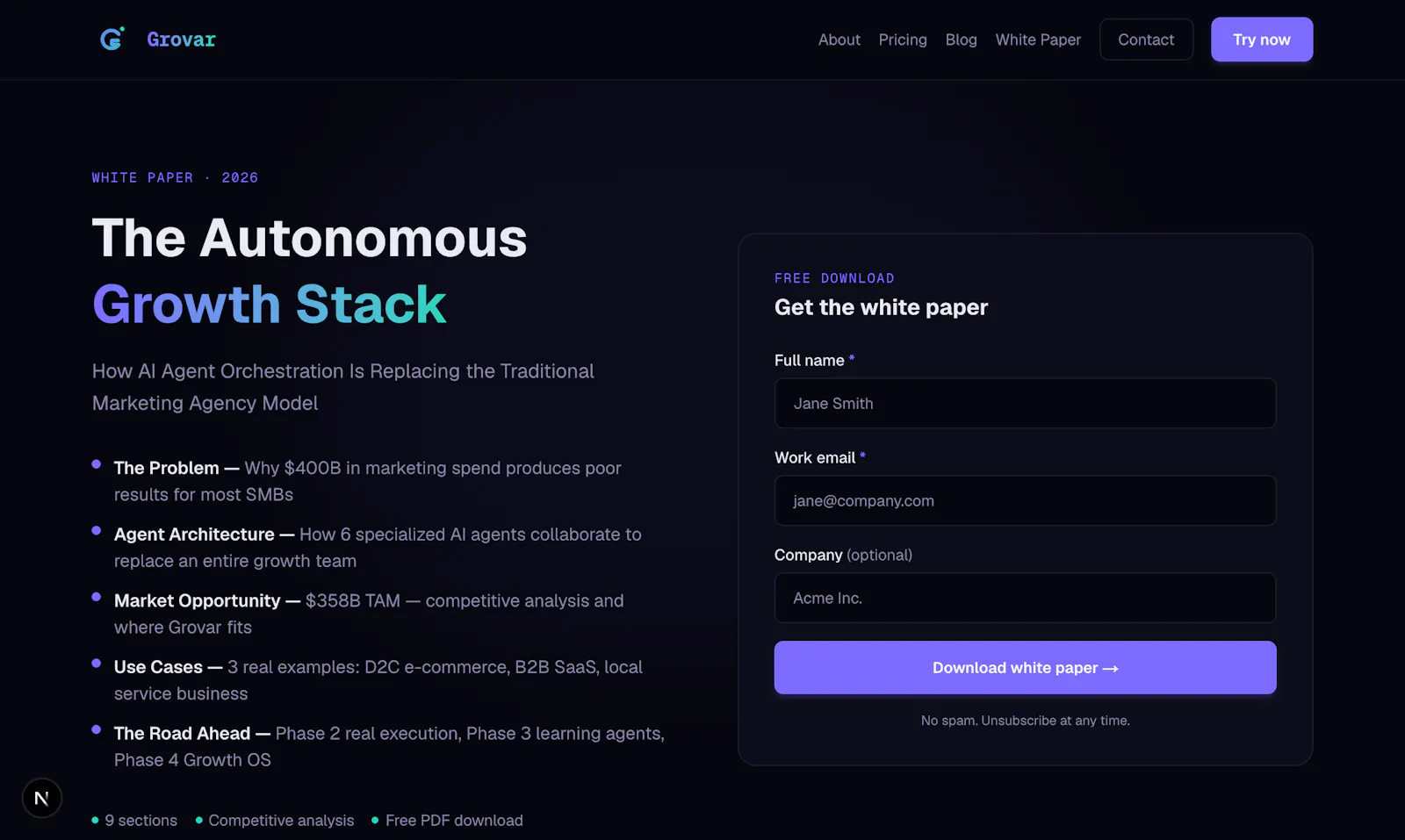1405x840 pixels.
Task: Click Download white paper button
Action: click(x=1025, y=668)
